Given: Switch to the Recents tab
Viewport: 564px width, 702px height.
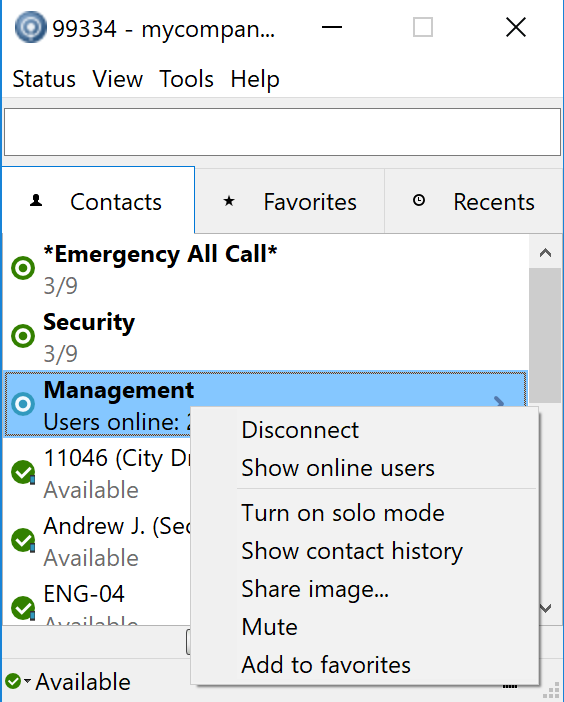Looking at the screenshot, I should point(474,201).
